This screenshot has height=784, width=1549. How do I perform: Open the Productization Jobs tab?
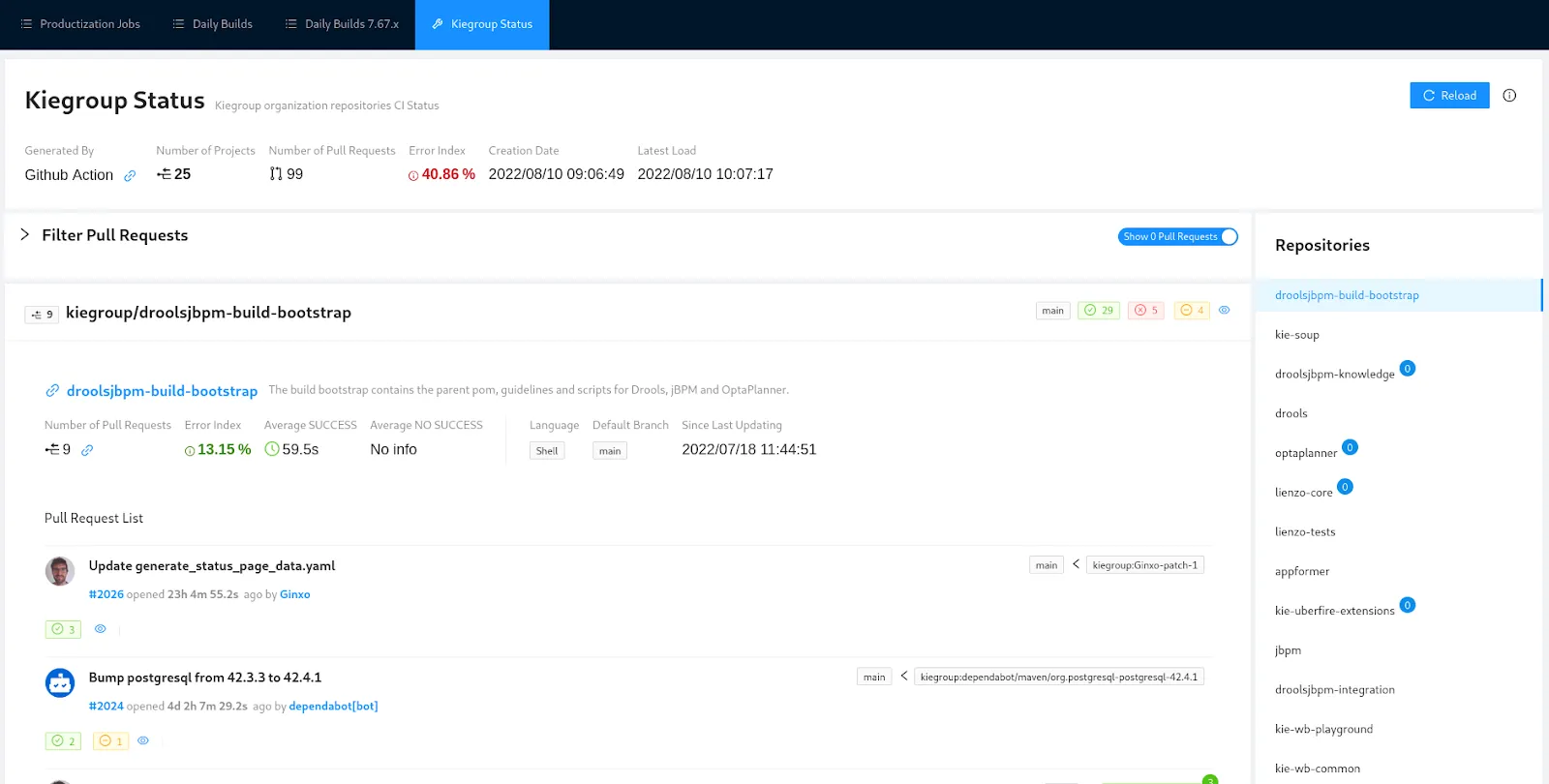click(80, 24)
